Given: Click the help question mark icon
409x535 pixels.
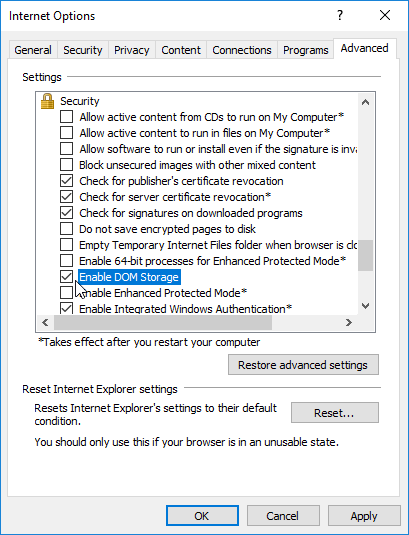Looking at the screenshot, I should click(x=340, y=15).
